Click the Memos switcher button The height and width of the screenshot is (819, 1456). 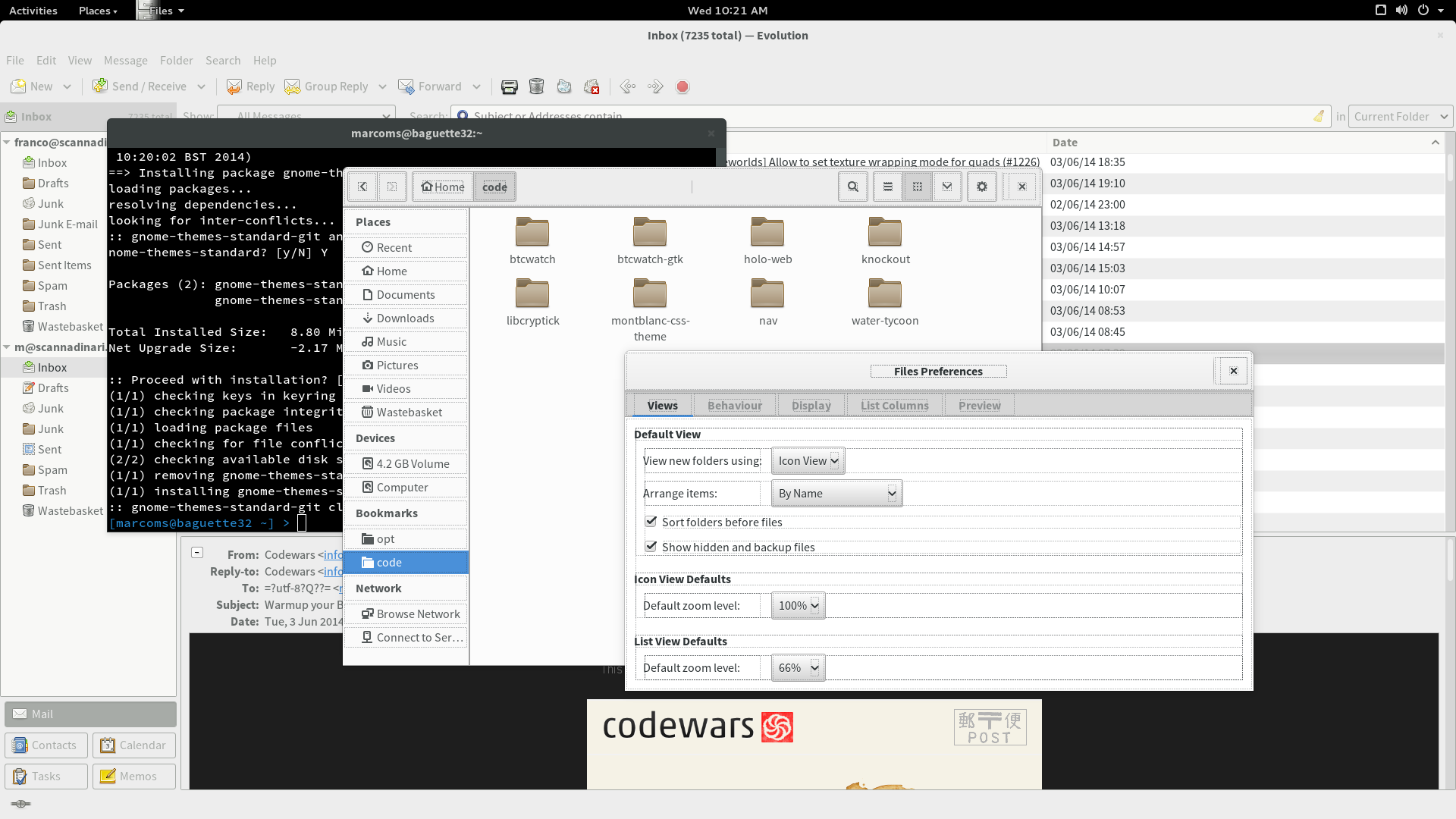tap(134, 777)
